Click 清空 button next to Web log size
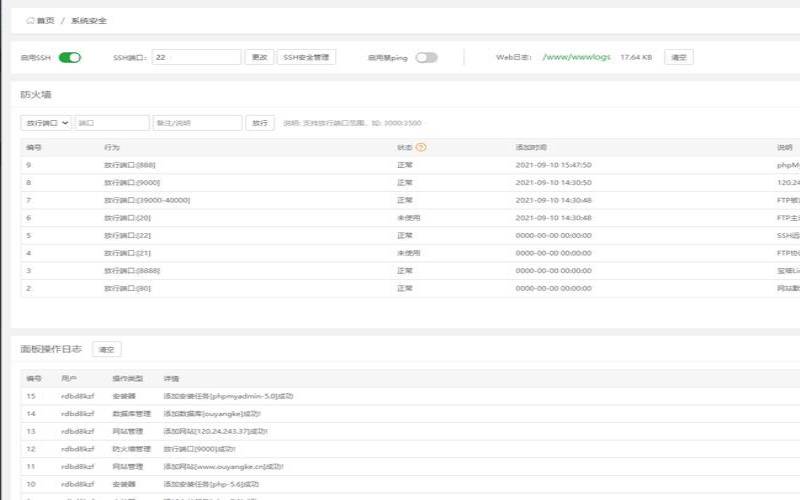 click(x=679, y=57)
